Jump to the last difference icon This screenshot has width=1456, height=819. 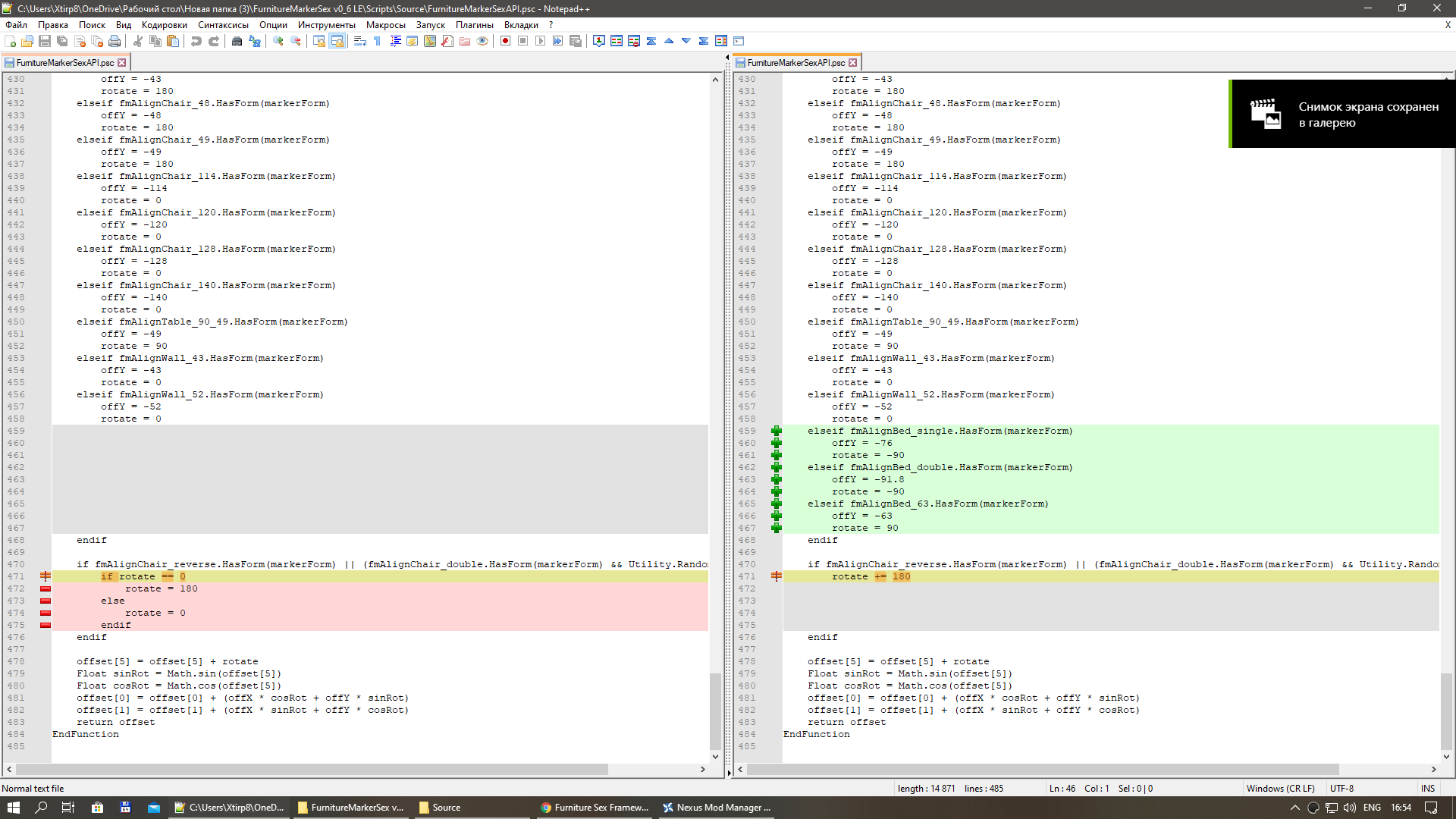coord(704,41)
